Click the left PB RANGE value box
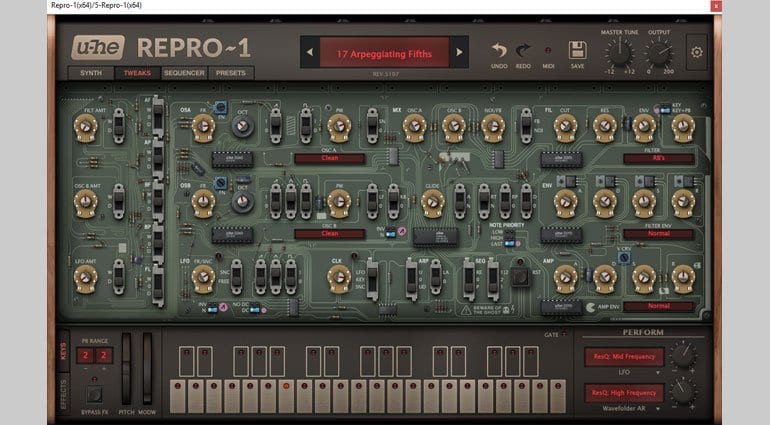Viewport: 770px width, 425px height. tap(85, 356)
